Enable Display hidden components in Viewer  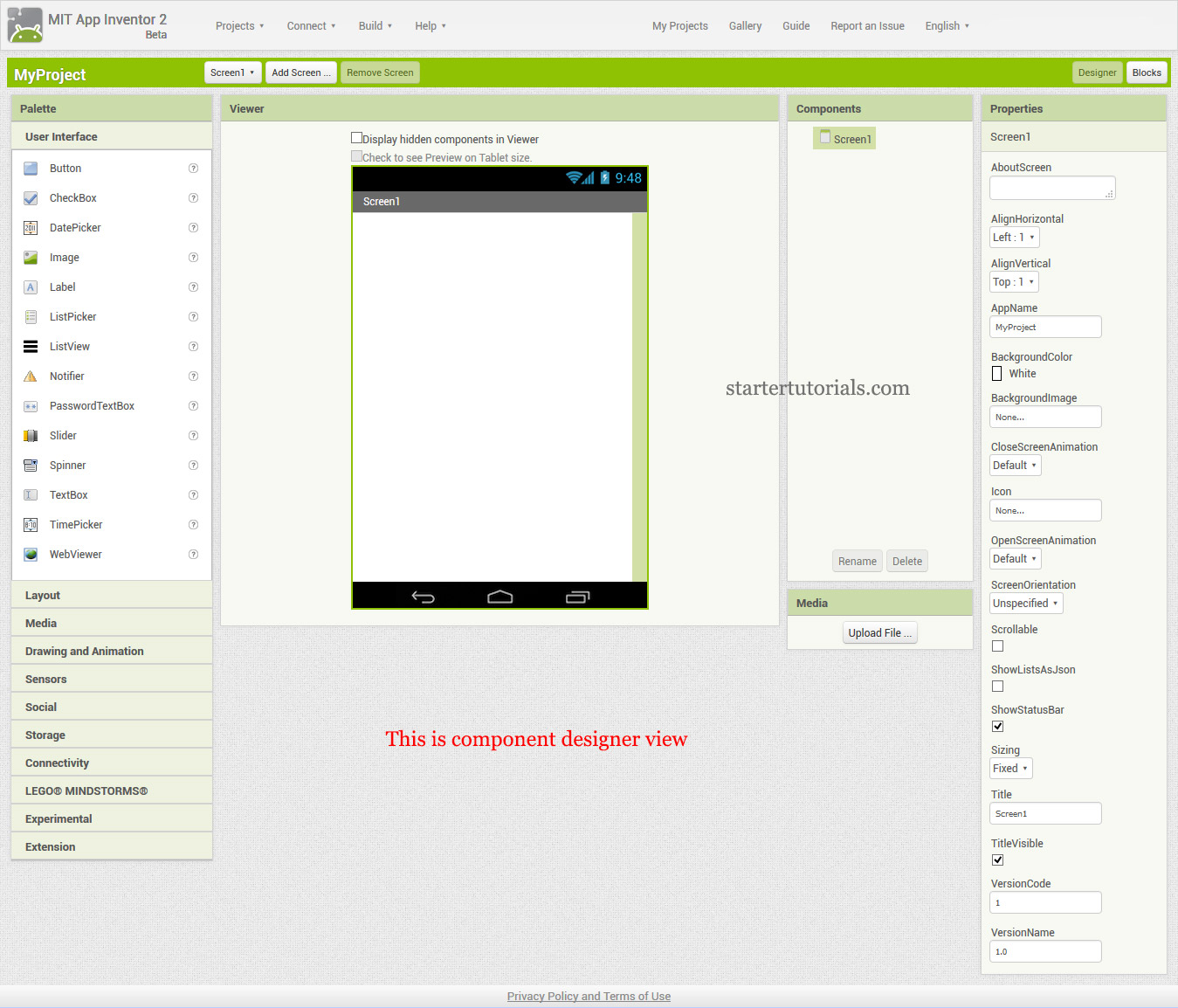click(x=356, y=137)
